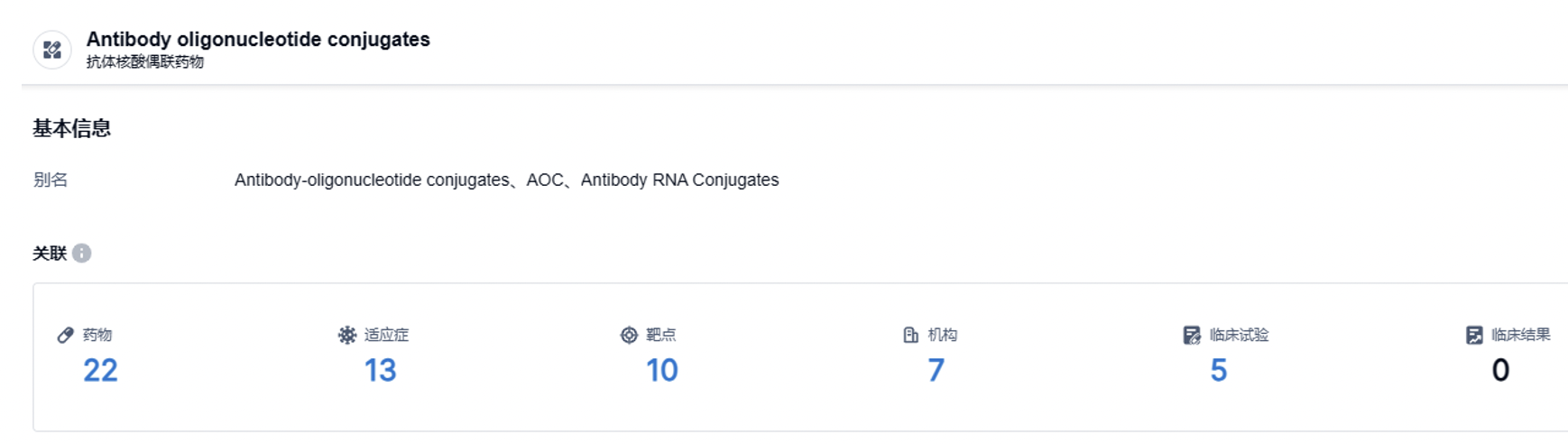Click the 抗体核酸偶联药物 subtitle text
Viewport: 1568px width, 444px height.
click(145, 62)
